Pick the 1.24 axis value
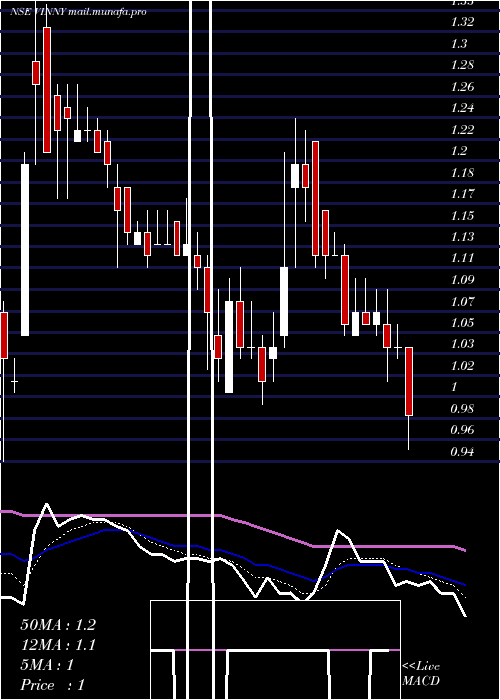 [462, 108]
